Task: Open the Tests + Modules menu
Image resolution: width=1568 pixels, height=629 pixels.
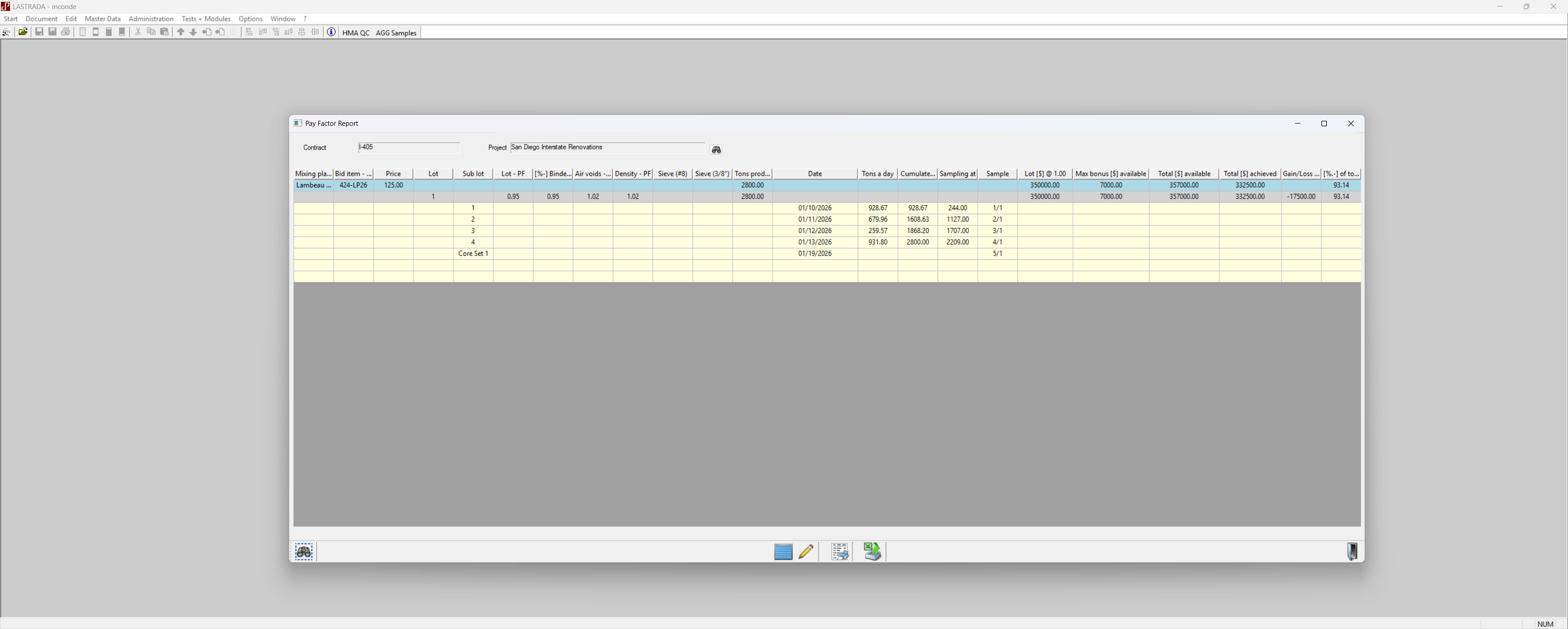Action: (x=206, y=19)
